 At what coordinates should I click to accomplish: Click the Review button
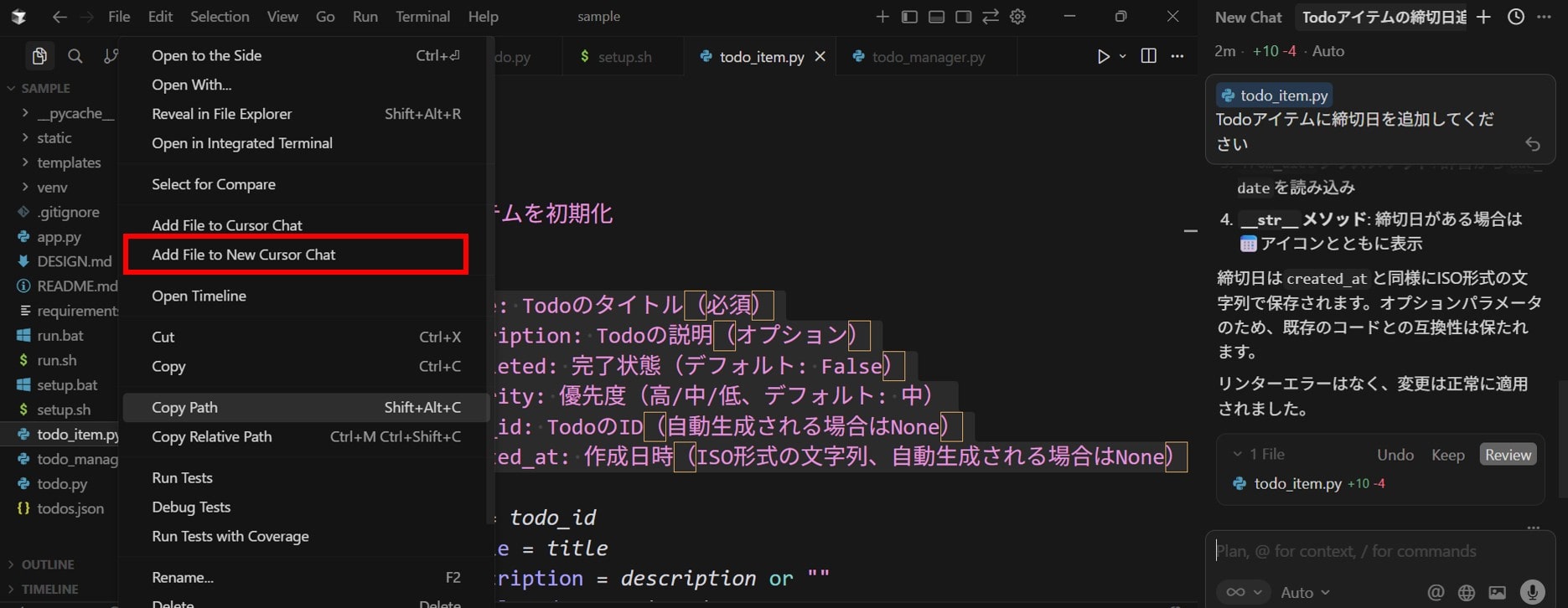pos(1507,455)
